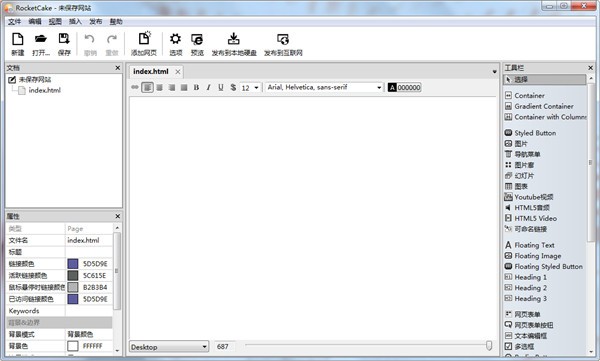Align text right in format bar
This screenshot has width=600, height=361.
click(172, 87)
